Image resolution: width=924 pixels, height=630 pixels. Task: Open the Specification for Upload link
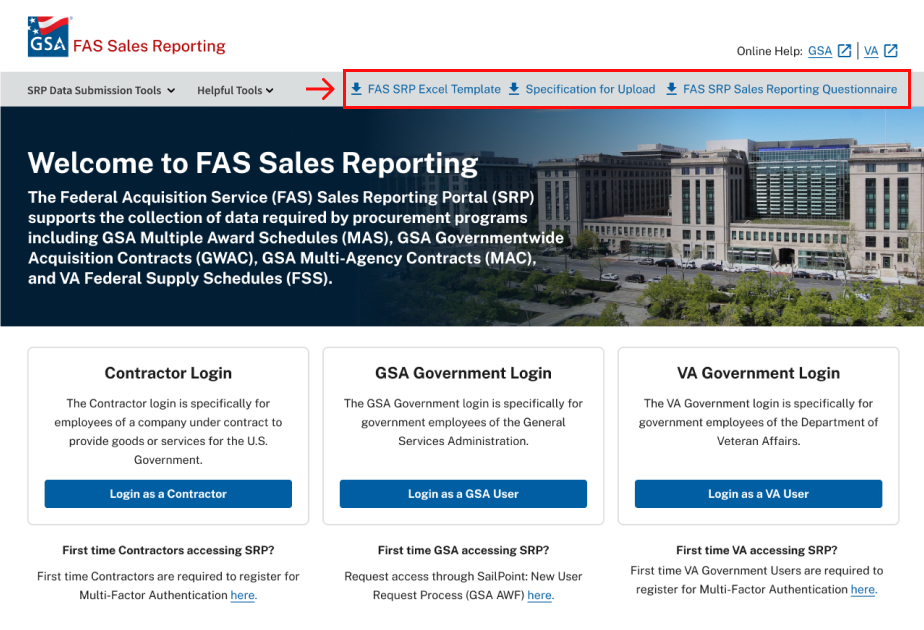coord(590,89)
